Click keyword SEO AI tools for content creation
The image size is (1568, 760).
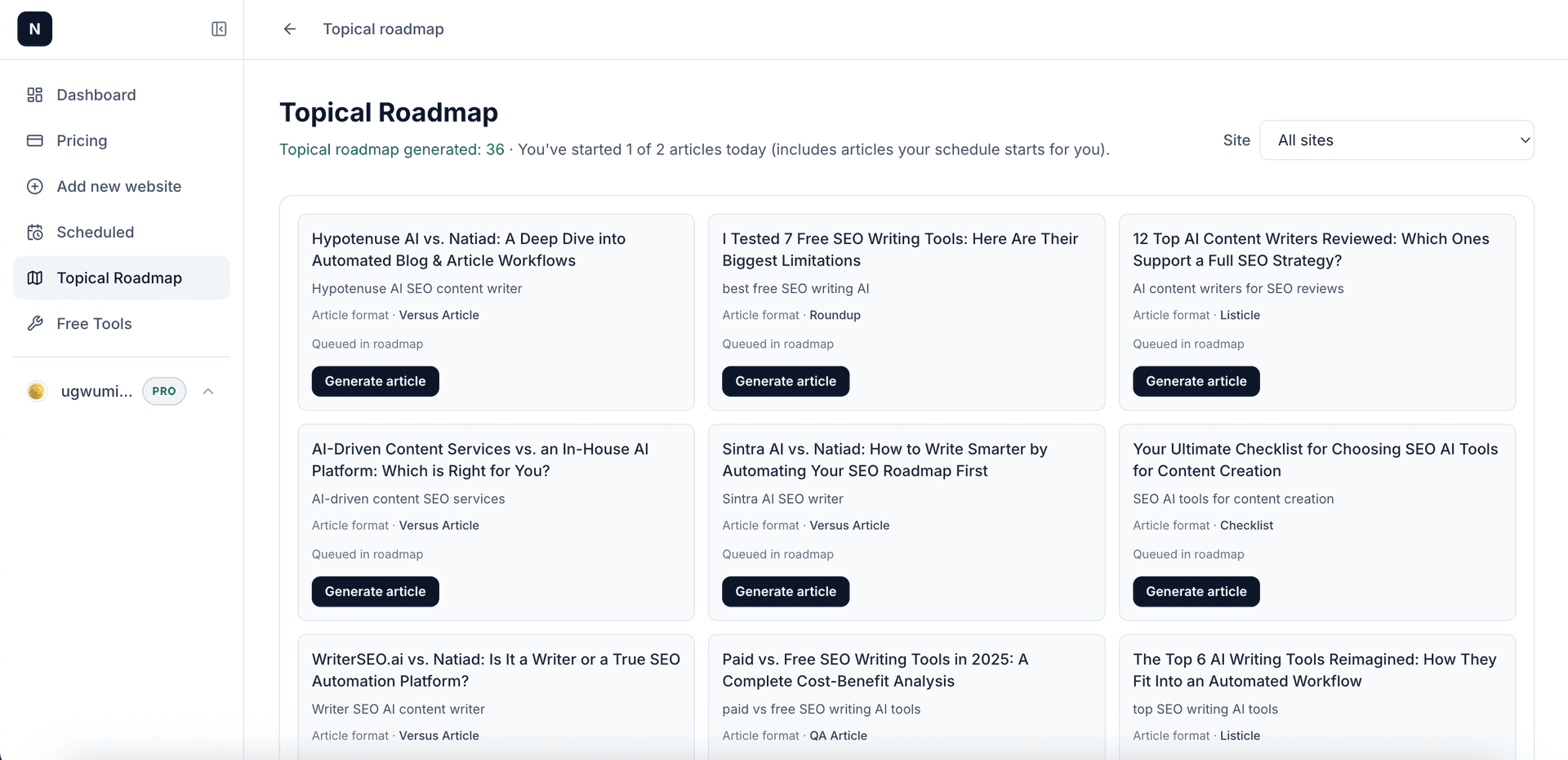click(1233, 499)
